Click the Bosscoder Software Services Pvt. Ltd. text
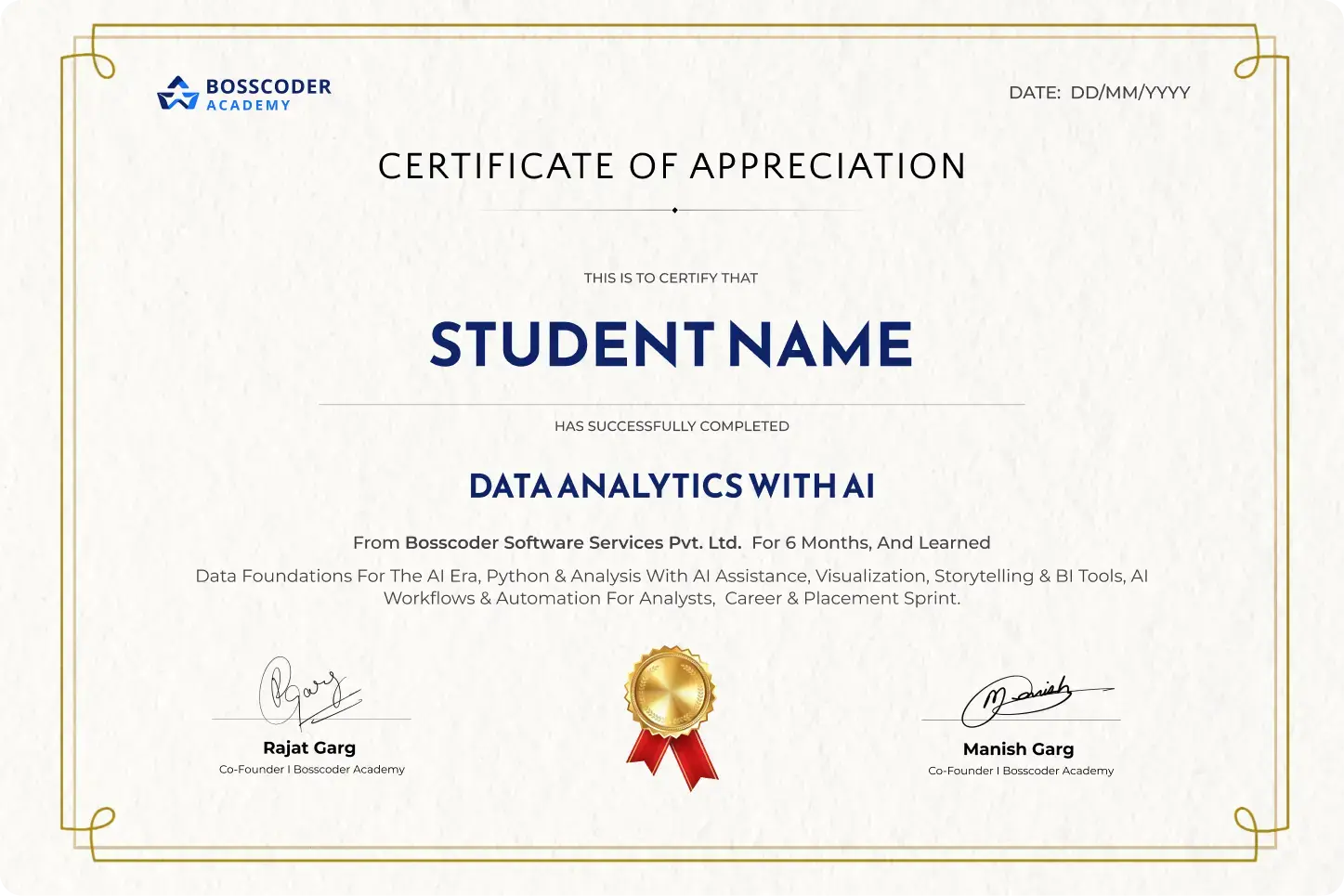 coord(573,543)
